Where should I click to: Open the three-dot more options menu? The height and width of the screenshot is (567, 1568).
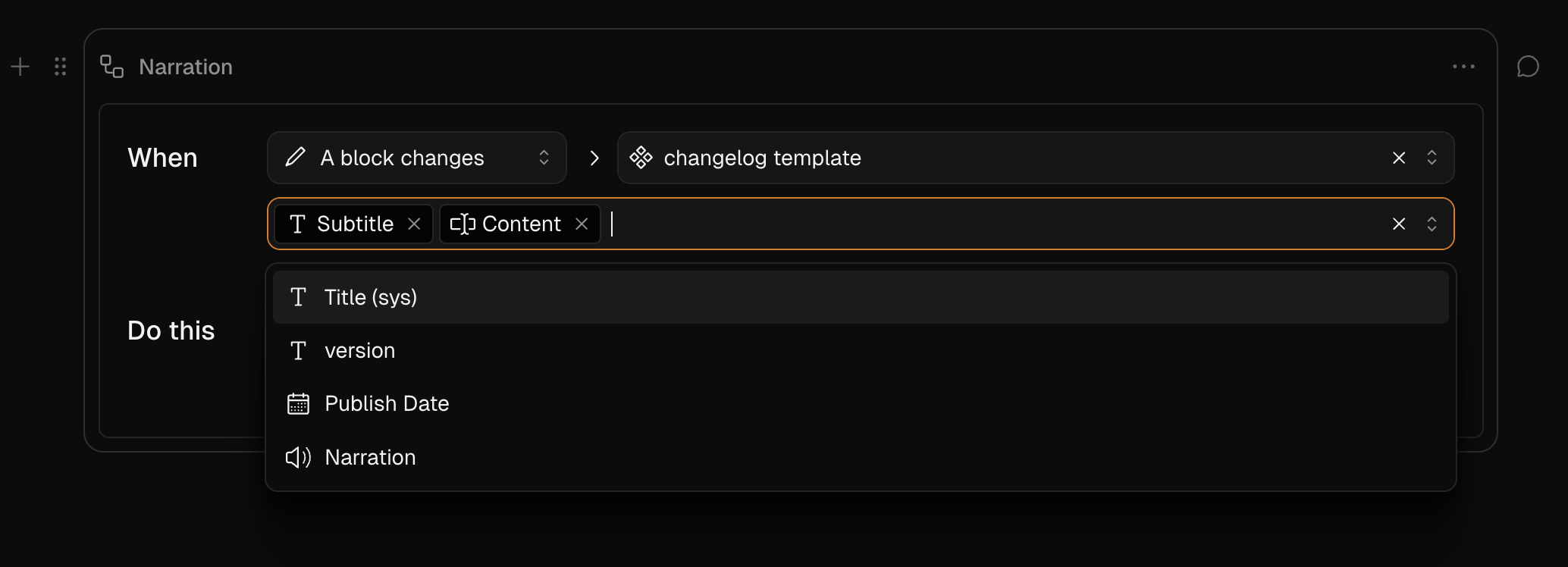click(1463, 67)
